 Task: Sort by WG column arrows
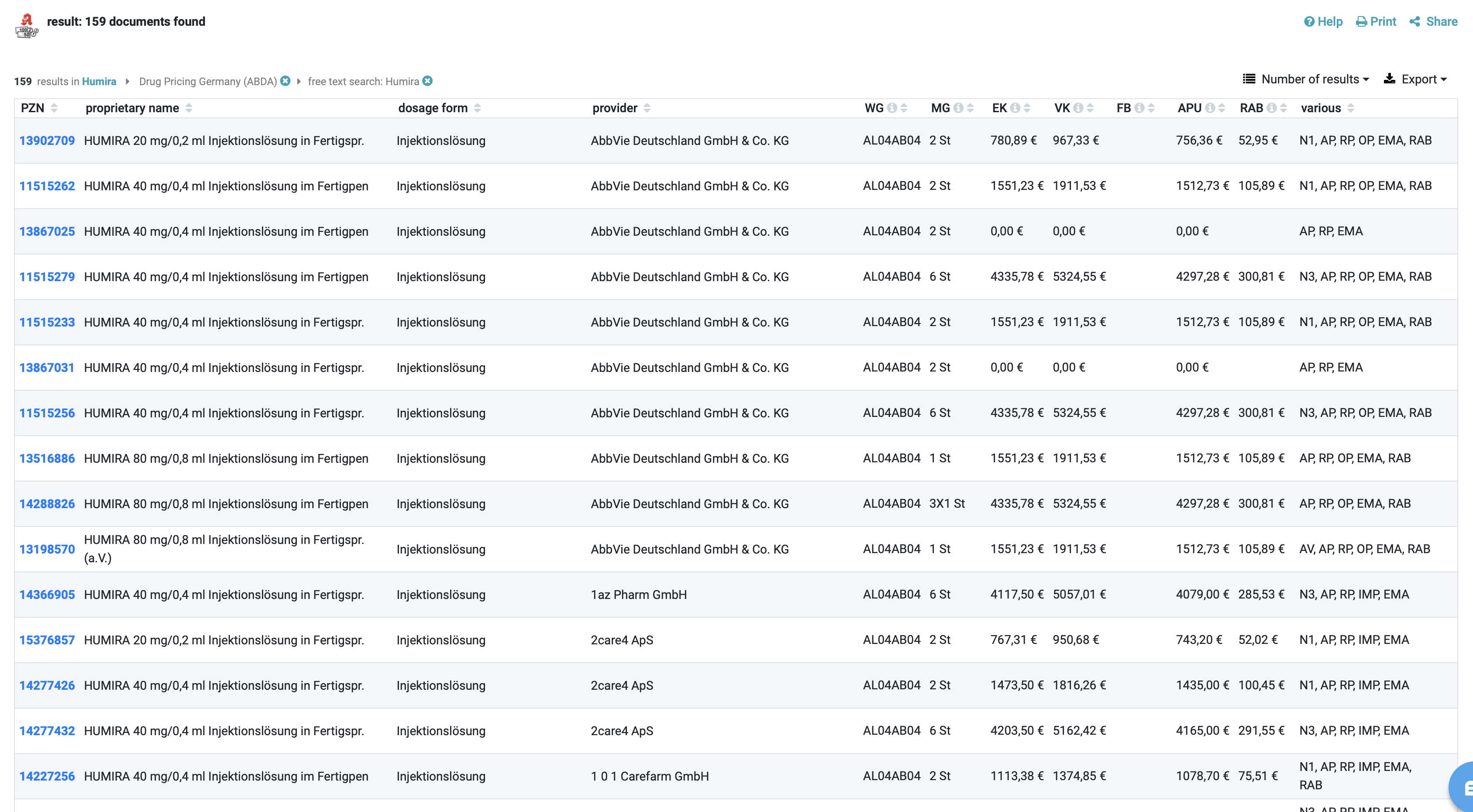[x=904, y=108]
